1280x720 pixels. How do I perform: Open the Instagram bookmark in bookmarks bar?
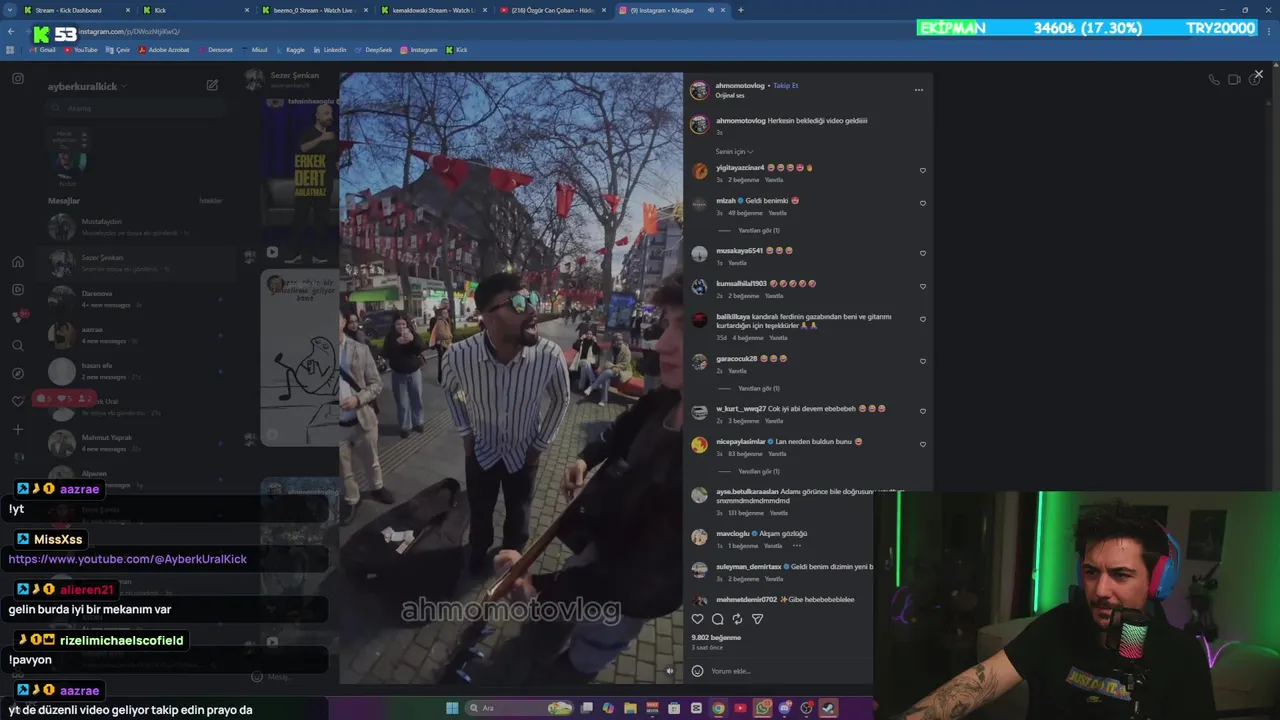click(x=419, y=49)
